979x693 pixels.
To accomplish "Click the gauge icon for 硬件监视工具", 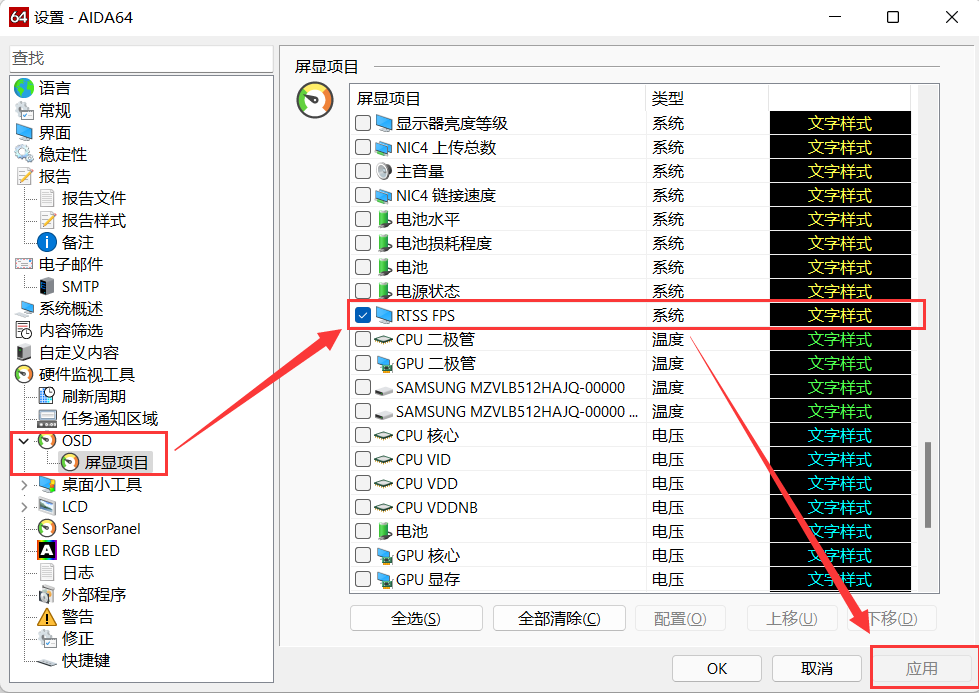I will click(x=24, y=374).
